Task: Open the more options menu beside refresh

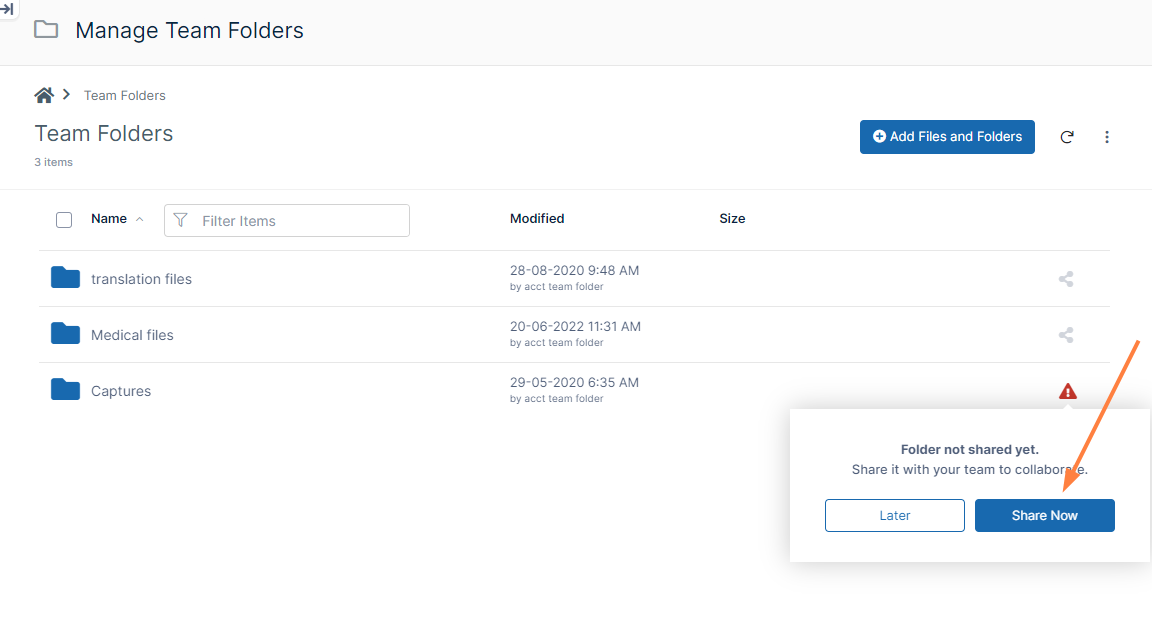Action: point(1107,137)
